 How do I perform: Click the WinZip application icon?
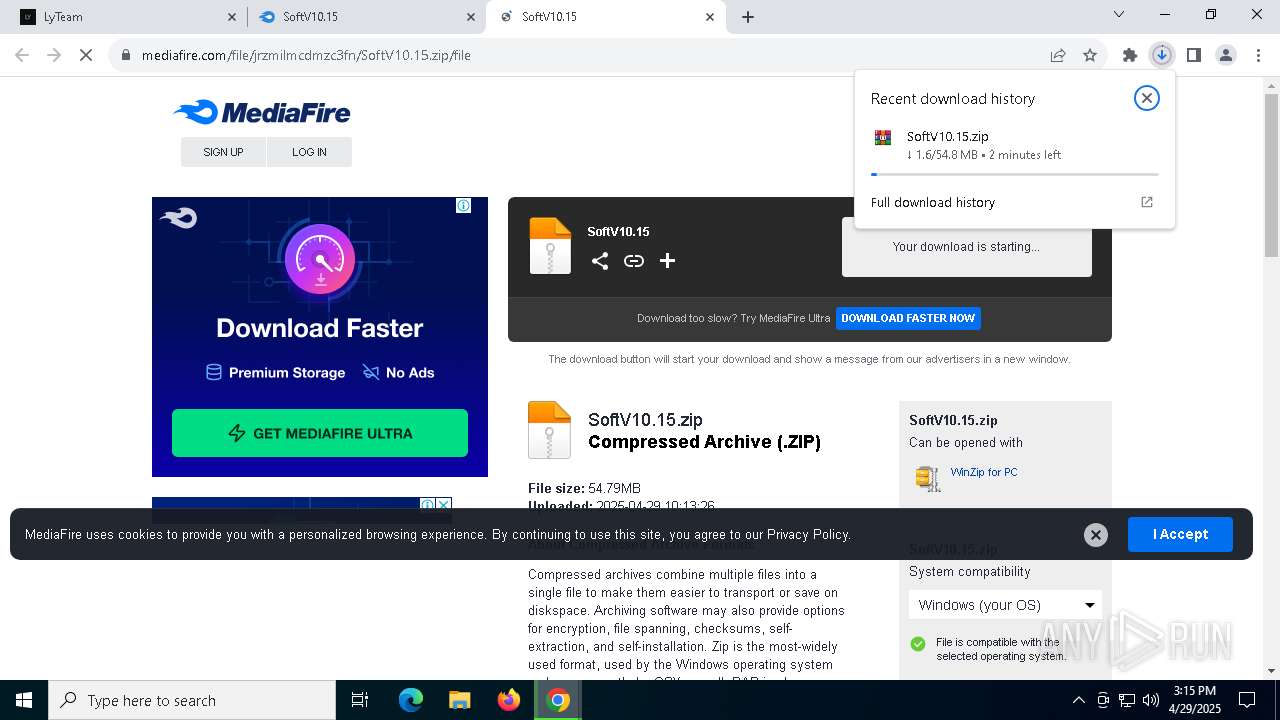(x=928, y=478)
